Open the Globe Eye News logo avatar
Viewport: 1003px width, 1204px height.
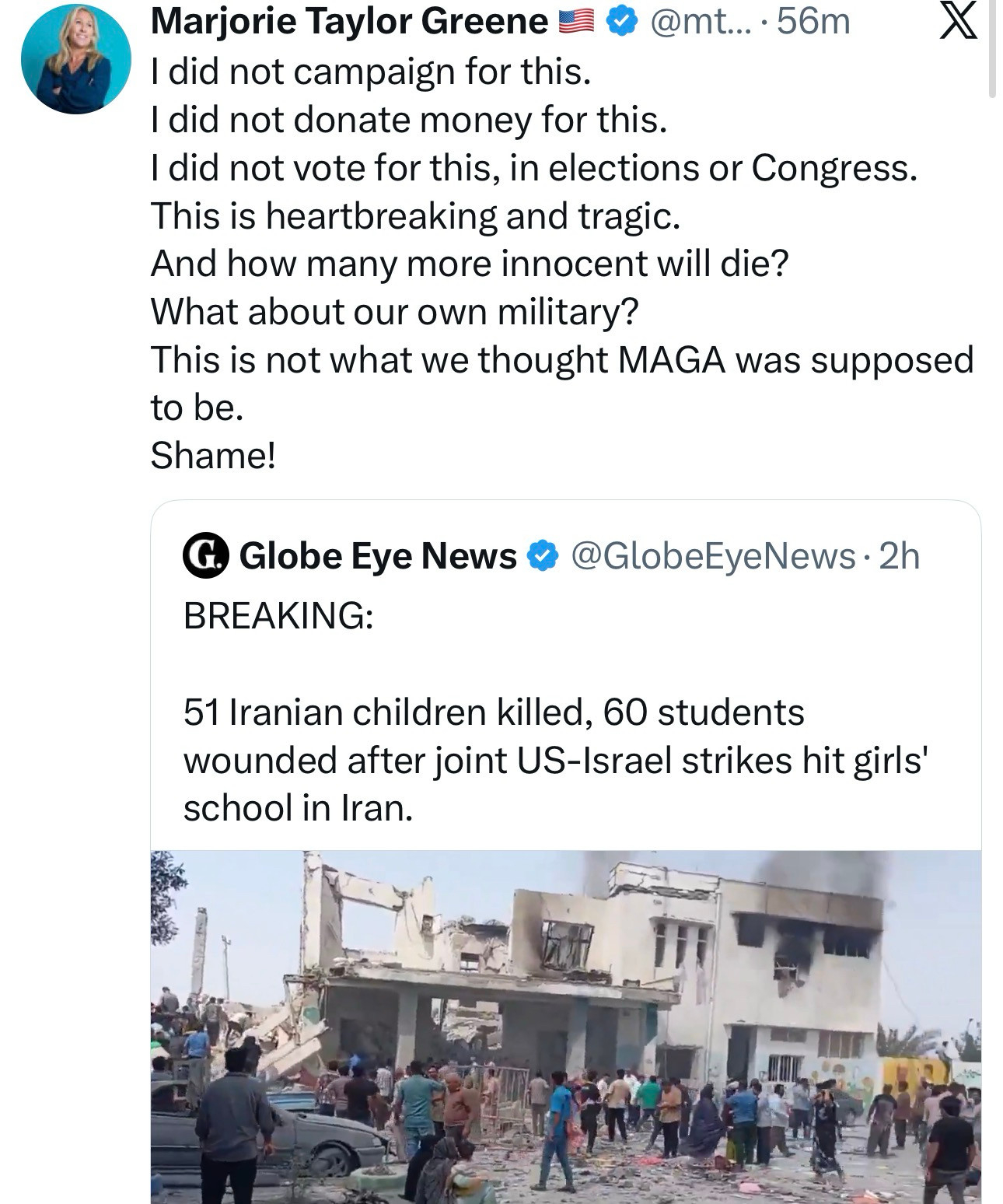click(x=205, y=556)
